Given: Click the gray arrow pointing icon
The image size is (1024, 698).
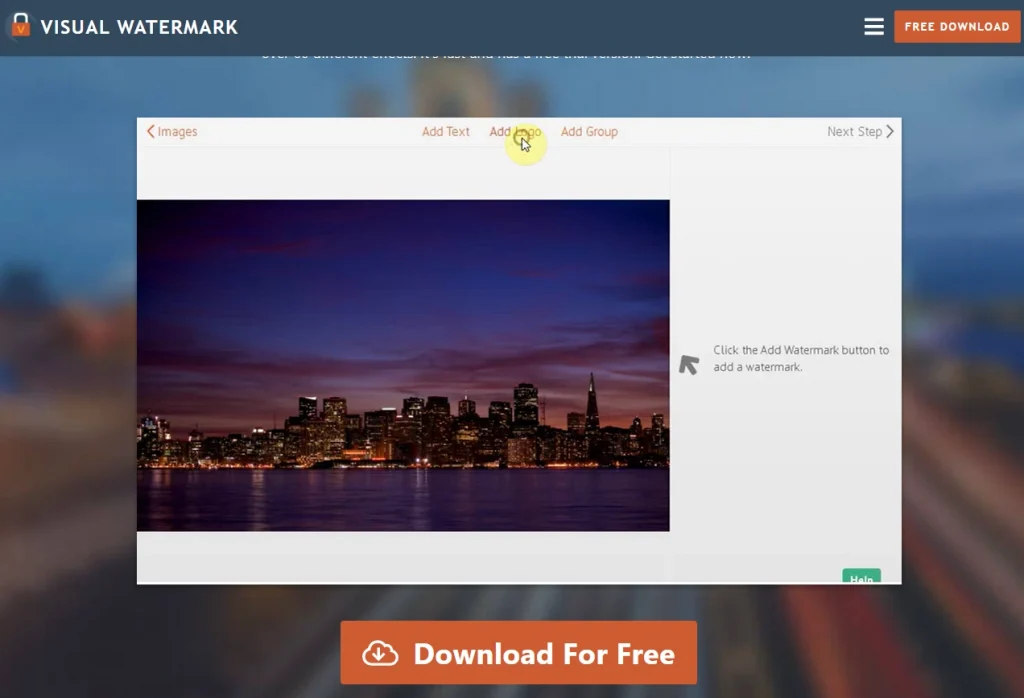Looking at the screenshot, I should 689,364.
